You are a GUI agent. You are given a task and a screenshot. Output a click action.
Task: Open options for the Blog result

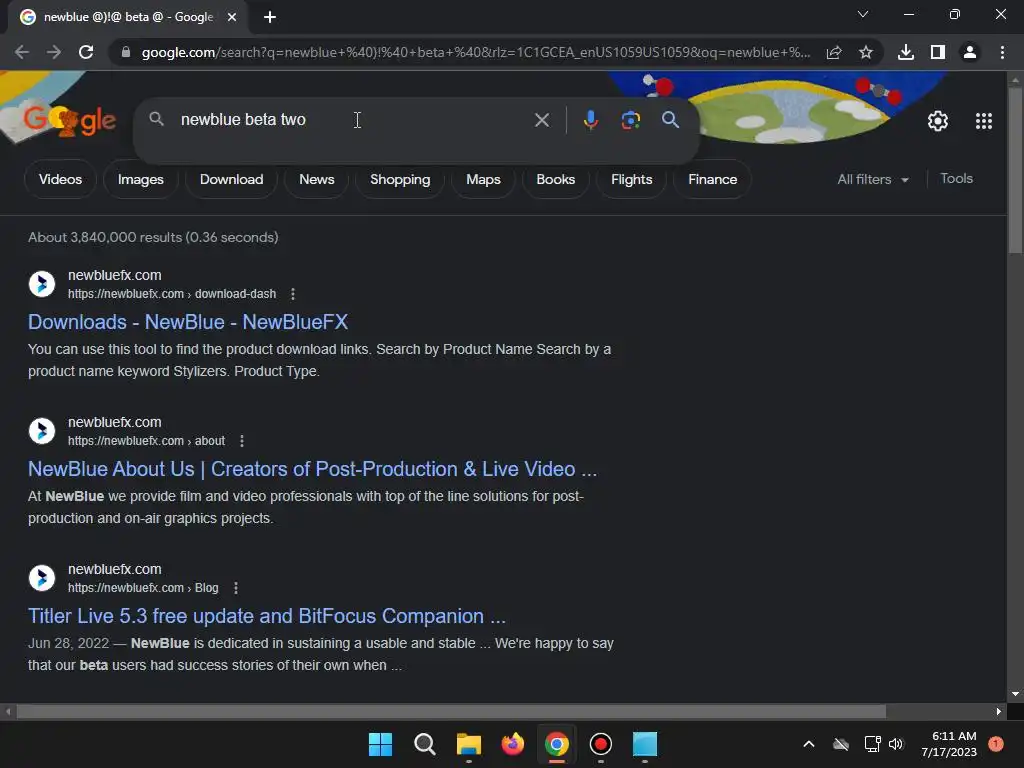tap(236, 588)
